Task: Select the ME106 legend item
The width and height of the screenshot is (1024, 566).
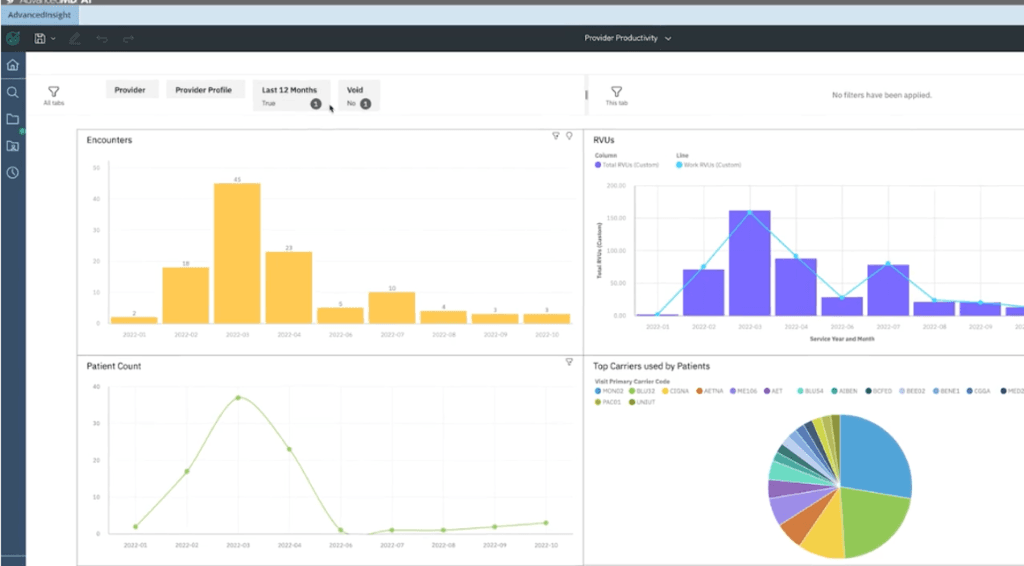Action: point(743,391)
